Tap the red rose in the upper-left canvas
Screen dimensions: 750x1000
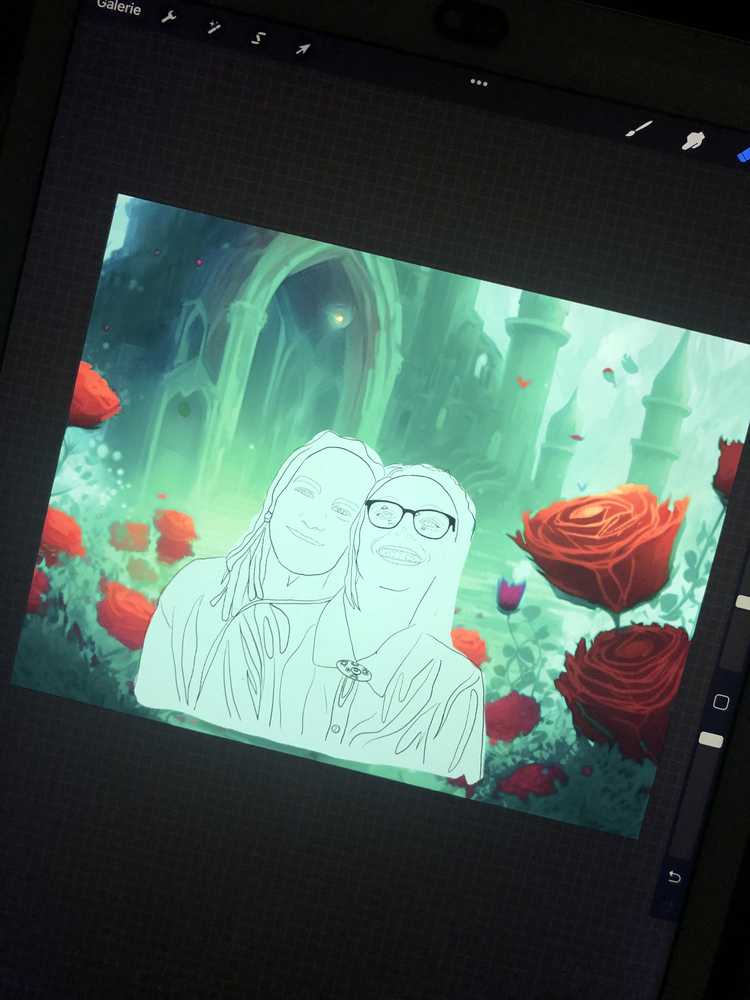coord(92,395)
